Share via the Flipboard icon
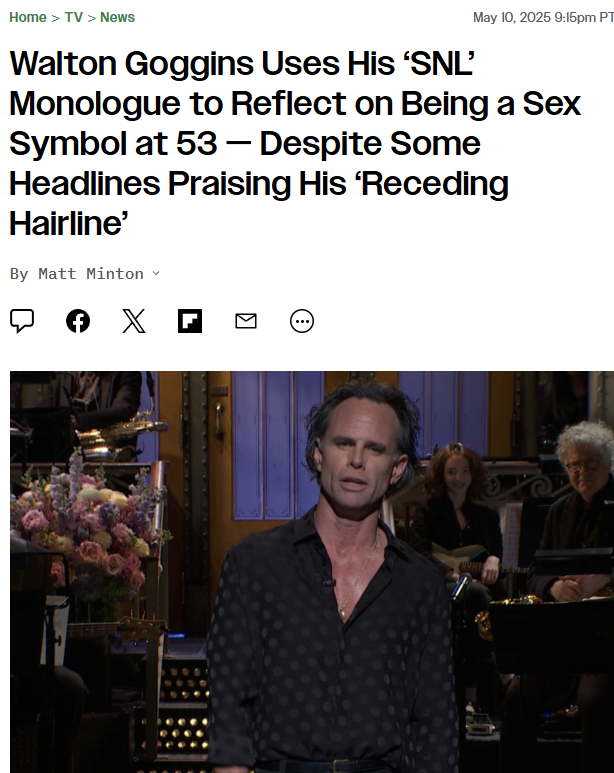 pos(190,321)
